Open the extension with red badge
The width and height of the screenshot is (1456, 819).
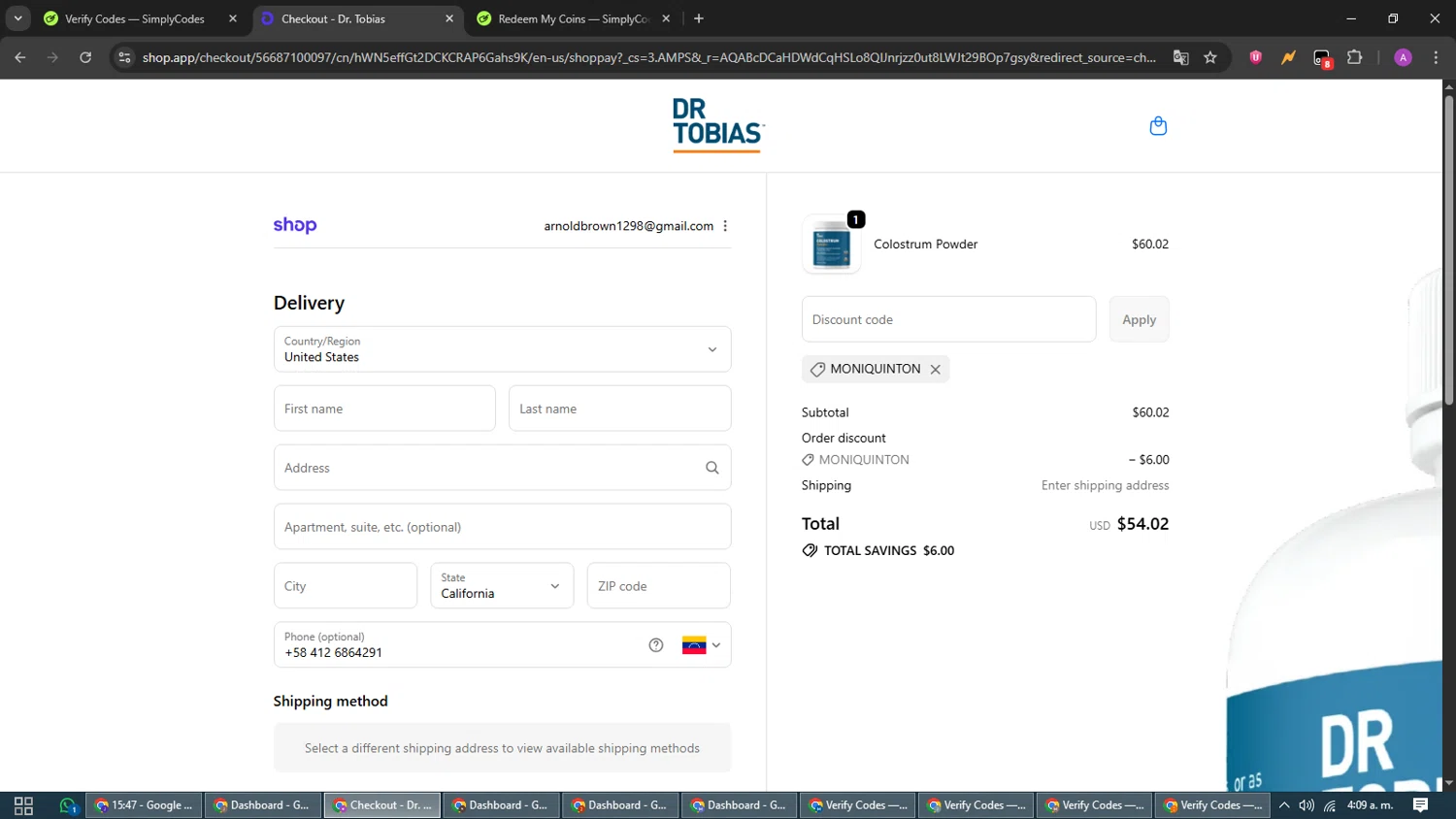[x=1322, y=58]
